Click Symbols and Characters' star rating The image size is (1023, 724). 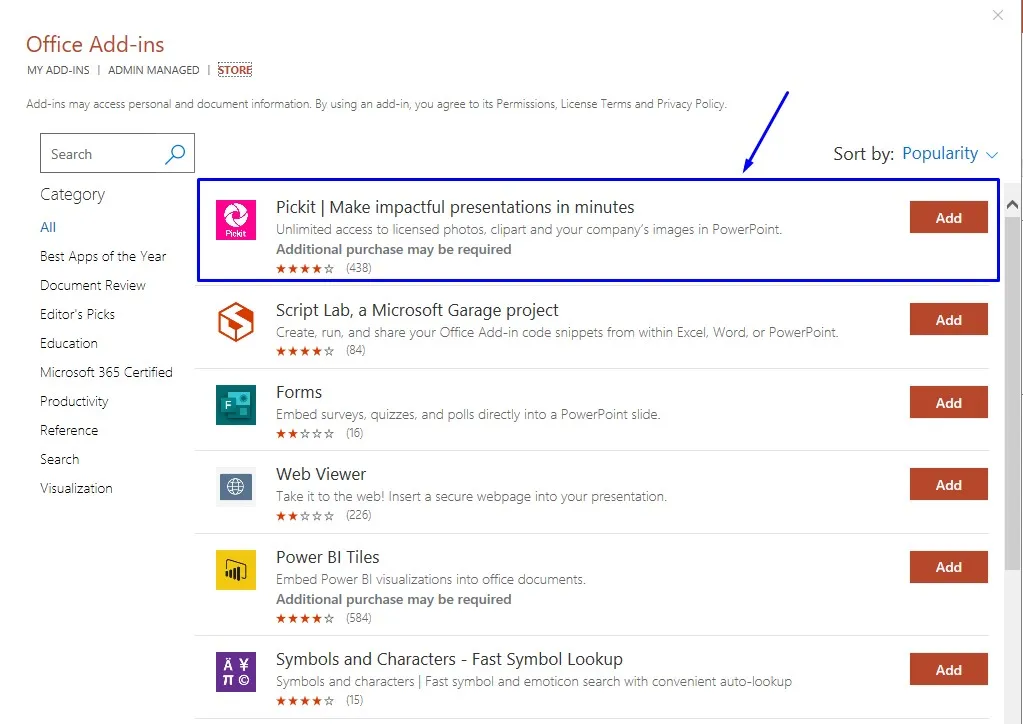(305, 701)
